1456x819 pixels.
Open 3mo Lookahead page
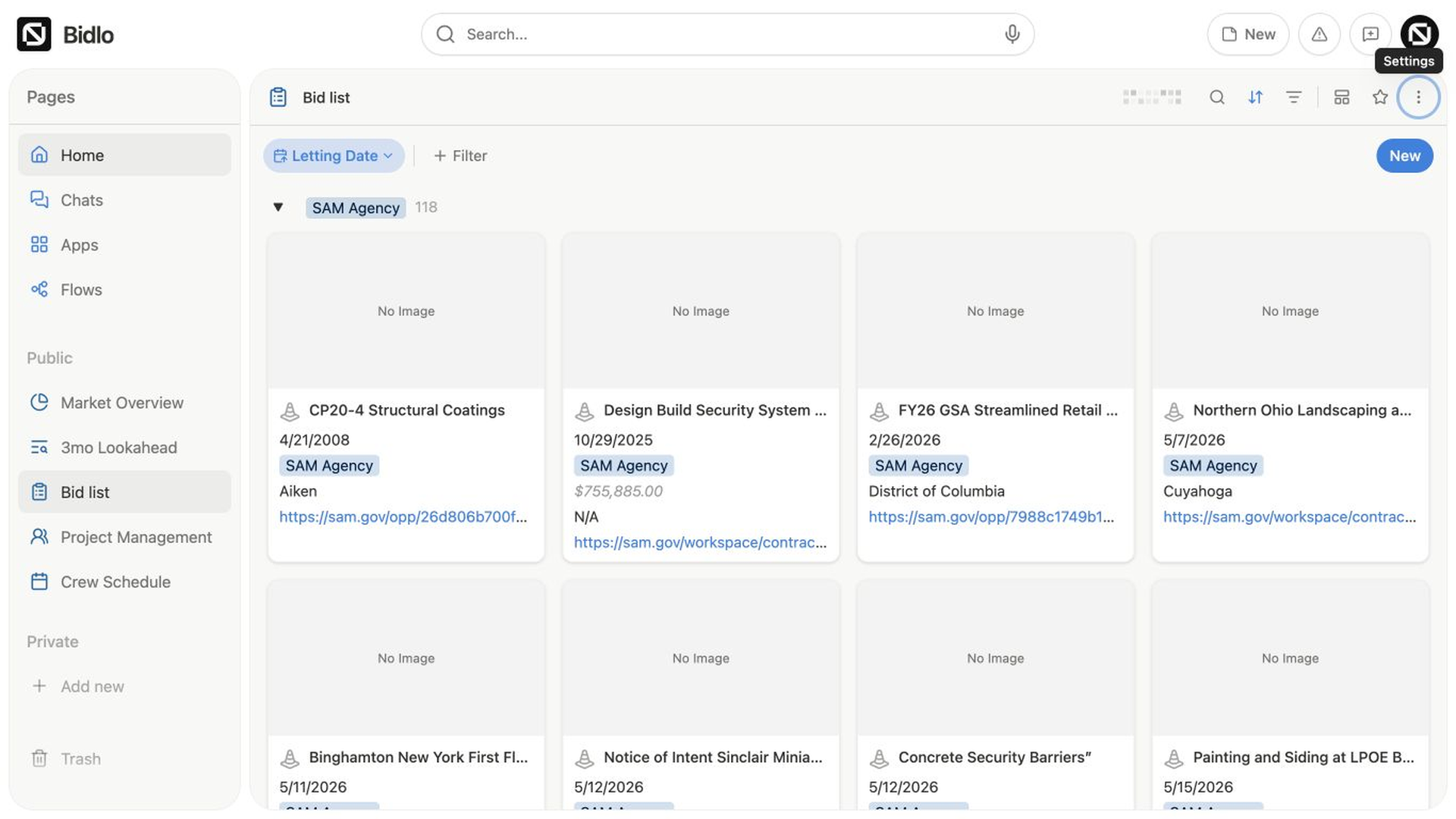pos(124,447)
